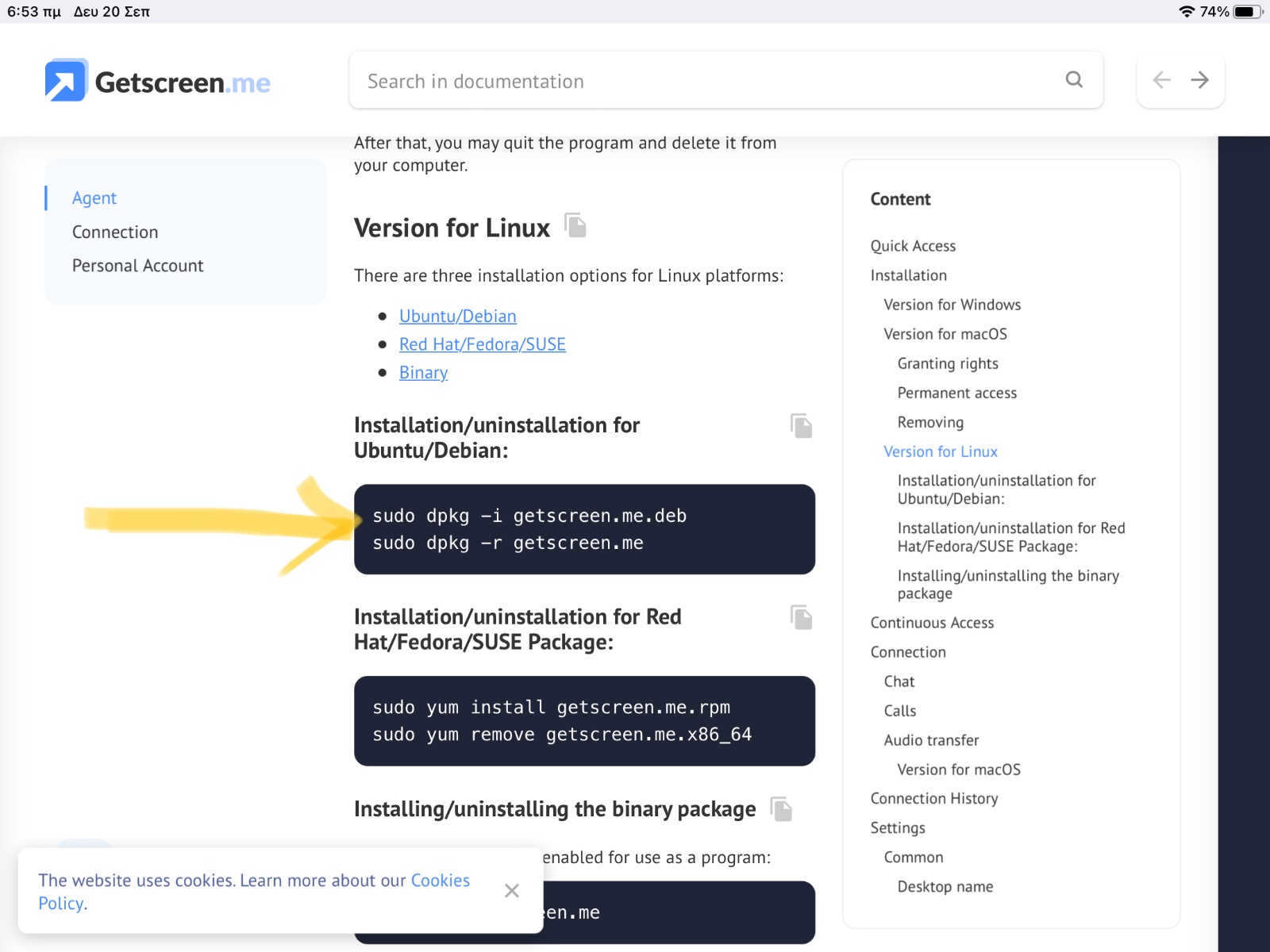
Task: Click the sudo dpkg -i getscreen.me.deb line
Action: pos(529,516)
